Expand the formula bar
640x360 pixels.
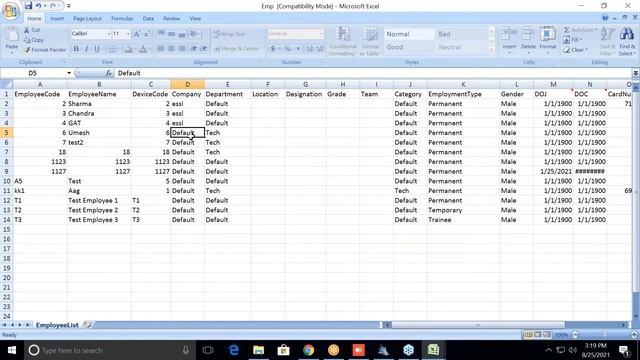click(636, 73)
